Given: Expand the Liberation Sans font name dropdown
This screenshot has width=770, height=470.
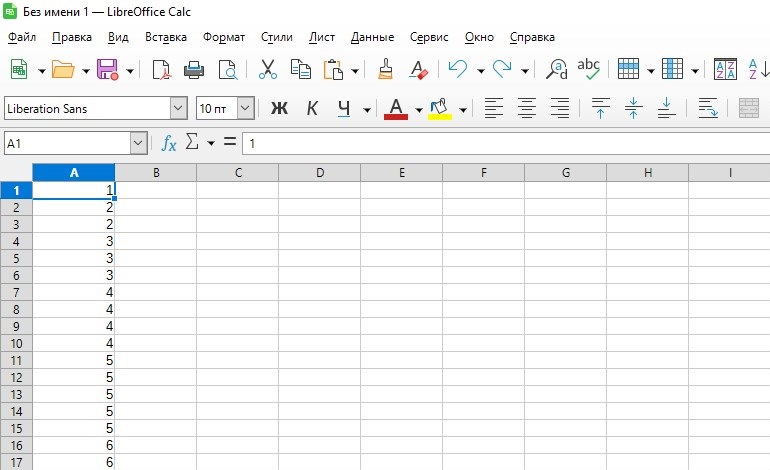Looking at the screenshot, I should (x=179, y=108).
